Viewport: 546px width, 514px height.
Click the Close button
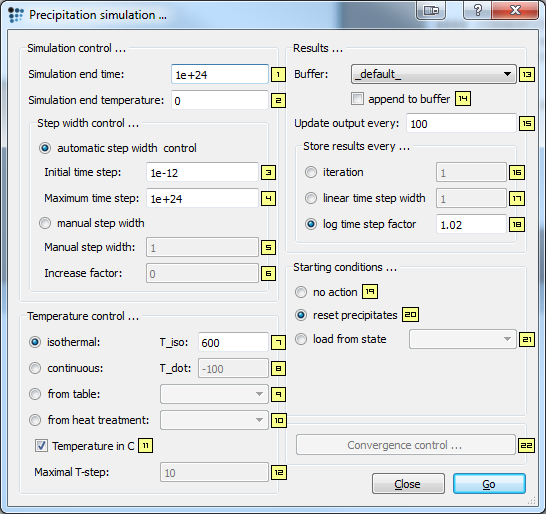(408, 484)
